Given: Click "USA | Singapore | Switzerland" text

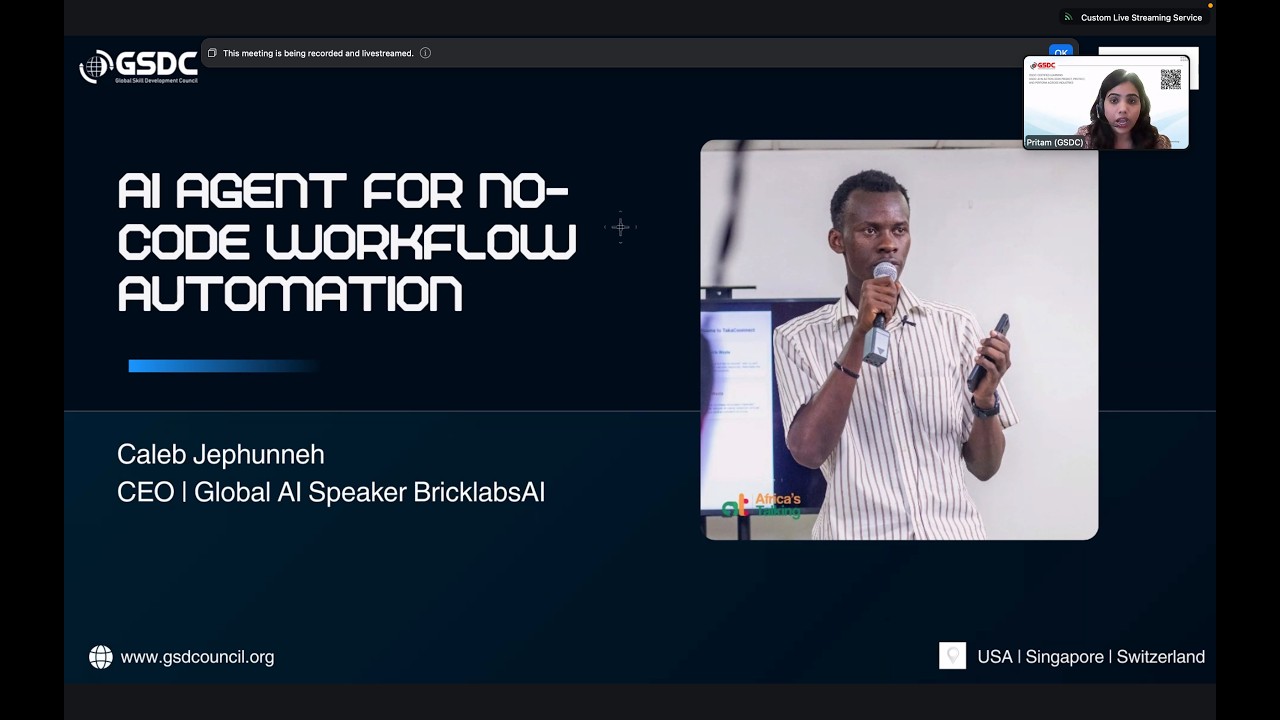Looking at the screenshot, I should (1091, 657).
